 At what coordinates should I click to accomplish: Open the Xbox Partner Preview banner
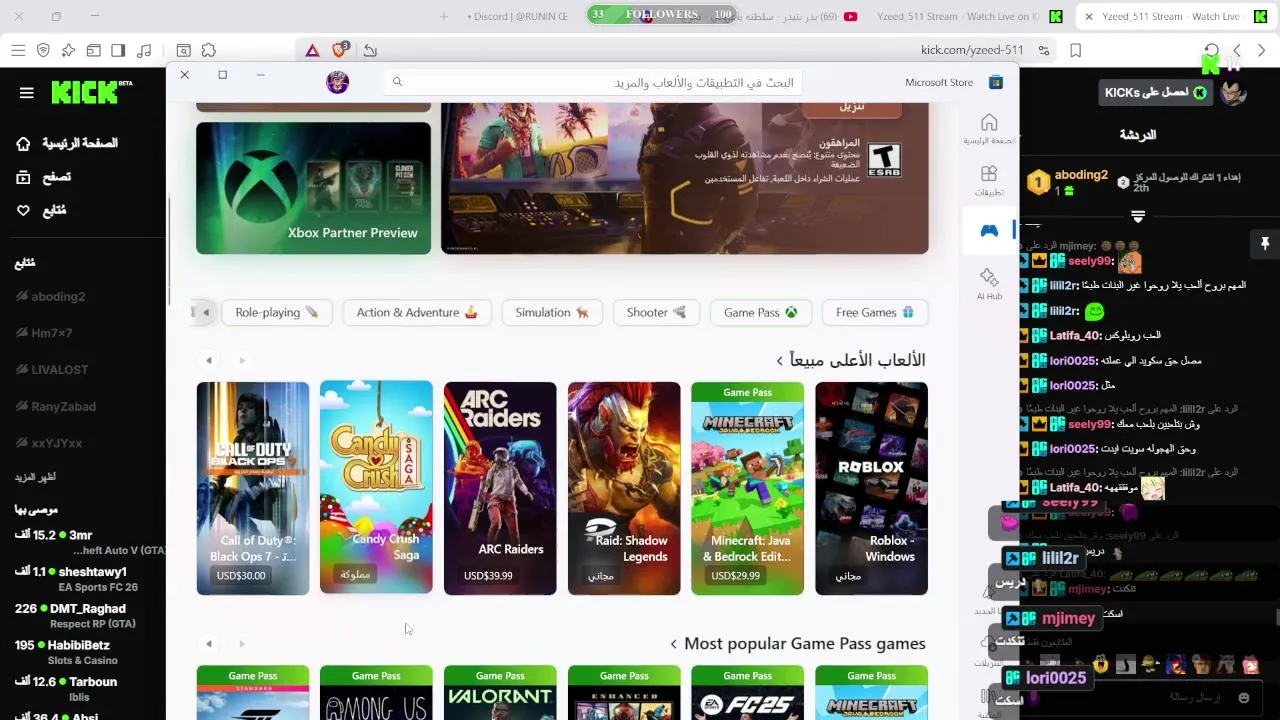point(313,188)
